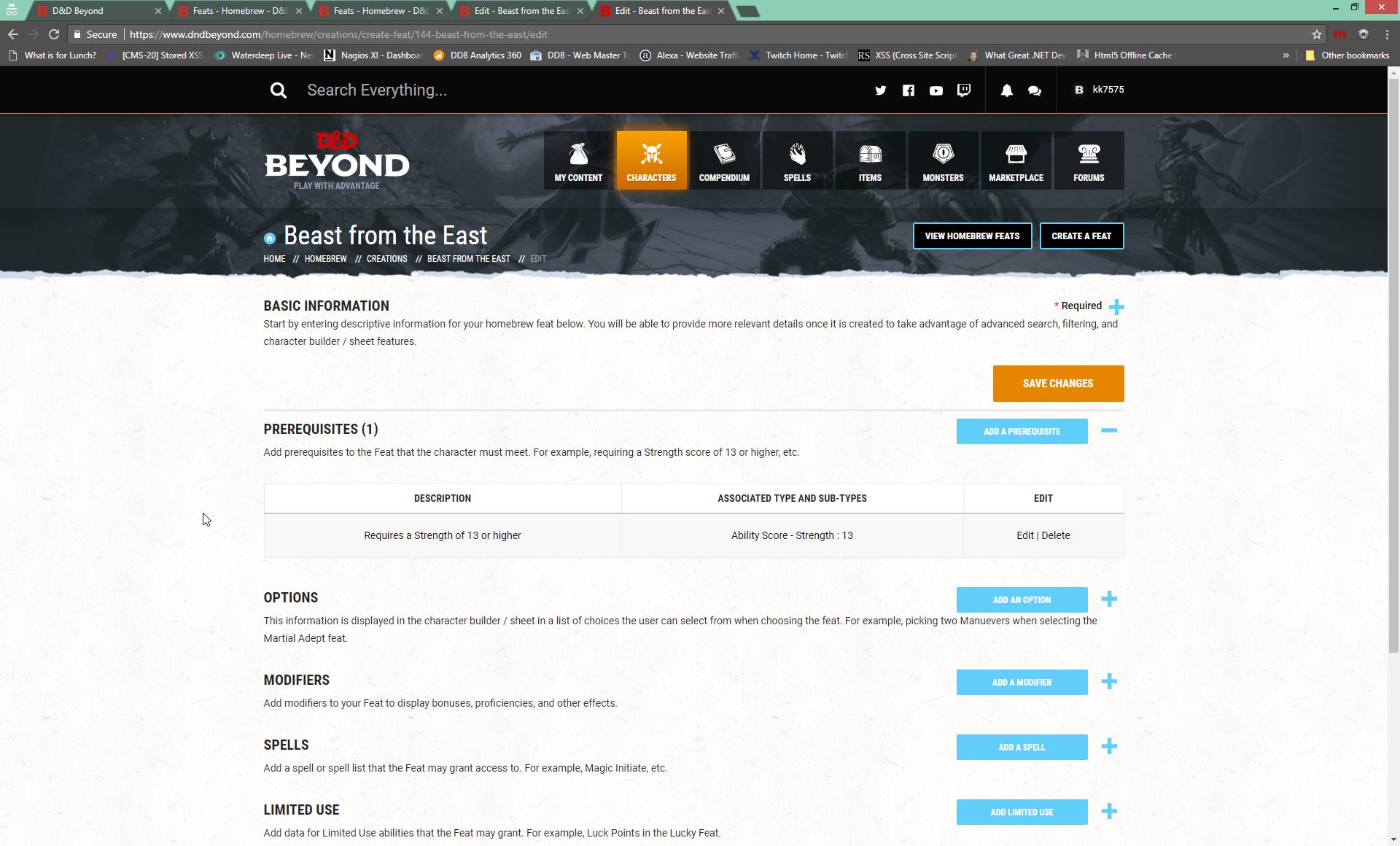The image size is (1400, 846).
Task: Reload the page
Action: [x=54, y=34]
